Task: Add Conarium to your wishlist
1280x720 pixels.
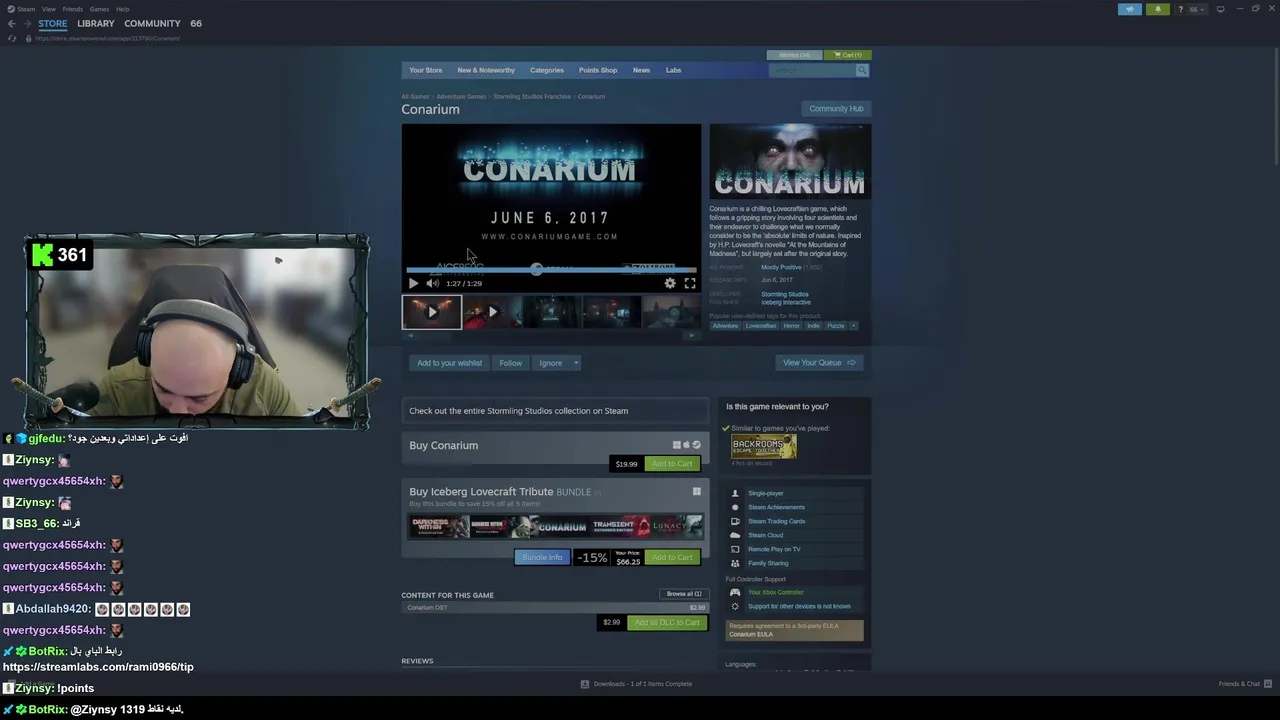Action: [449, 363]
